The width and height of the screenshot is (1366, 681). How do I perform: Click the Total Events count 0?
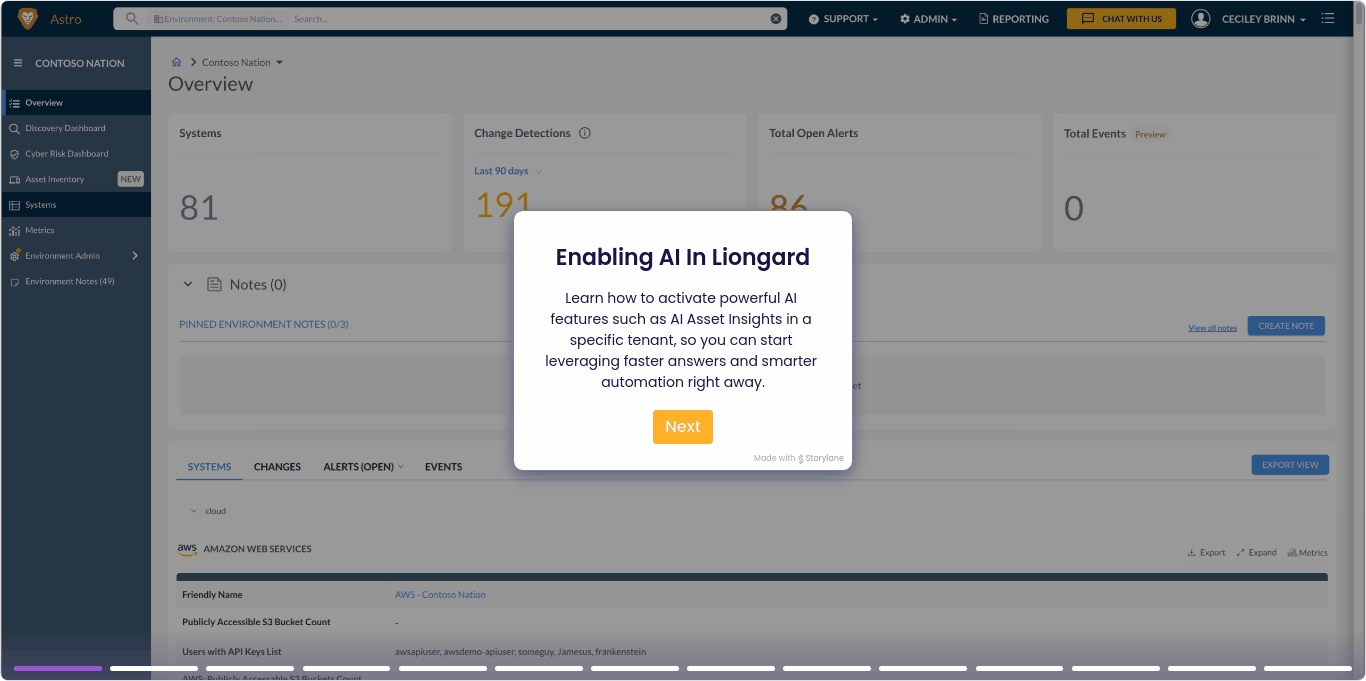click(x=1074, y=208)
